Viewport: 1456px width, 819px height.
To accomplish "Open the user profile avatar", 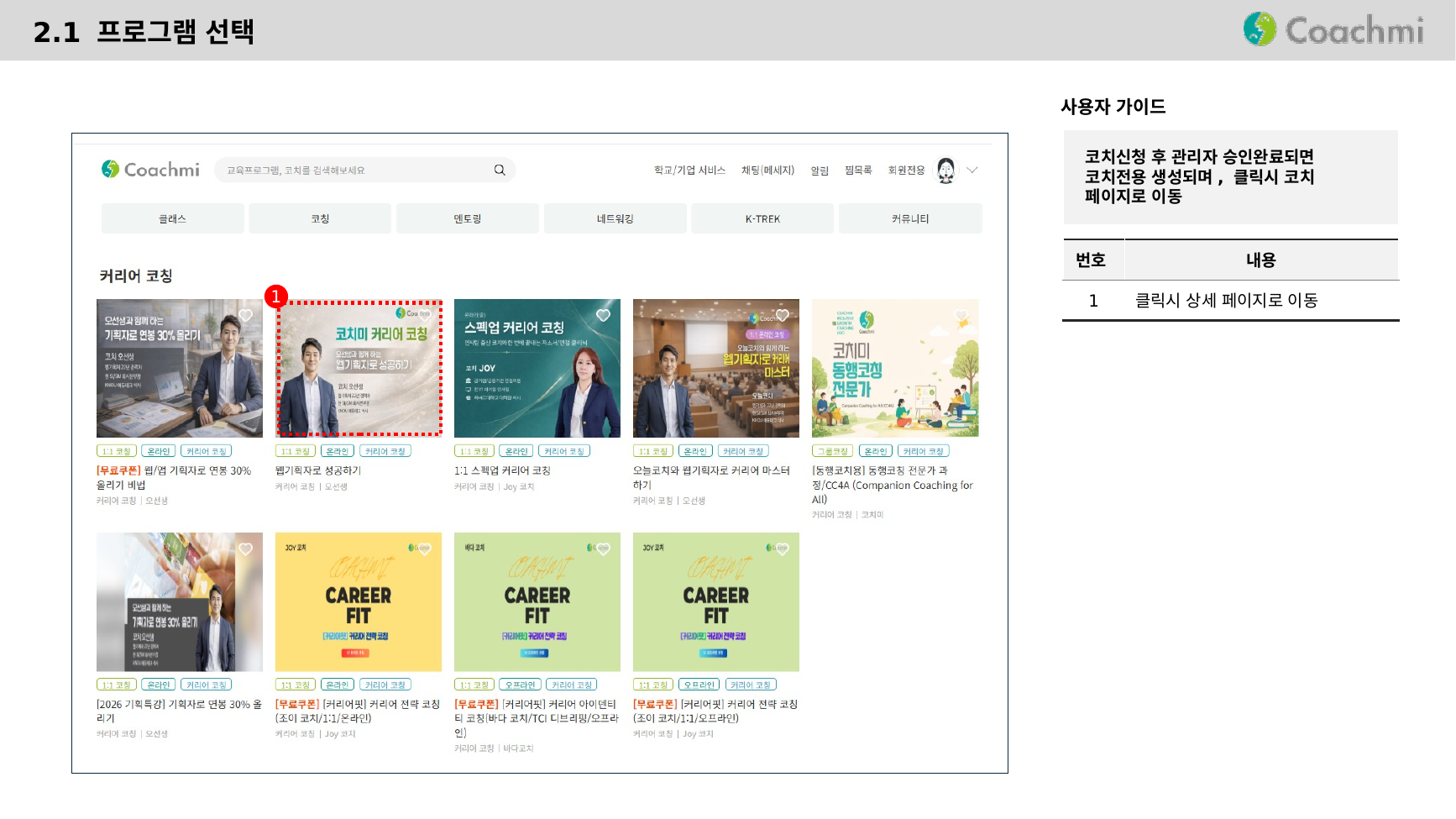I will [x=946, y=170].
